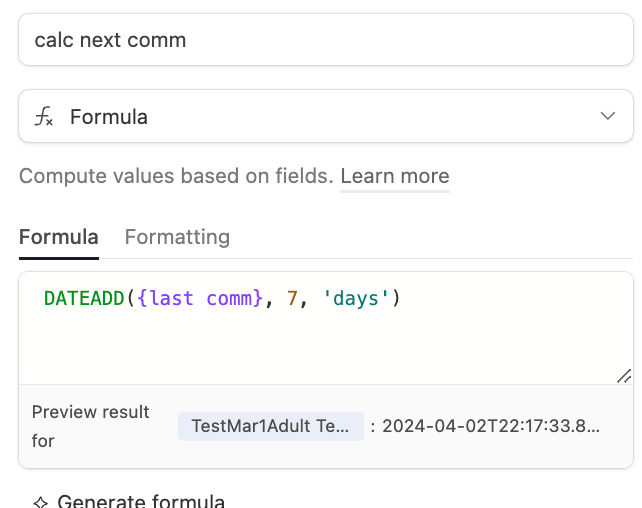The width and height of the screenshot is (642, 508).
Task: Click the 'Preview result for' label
Action: point(90,426)
